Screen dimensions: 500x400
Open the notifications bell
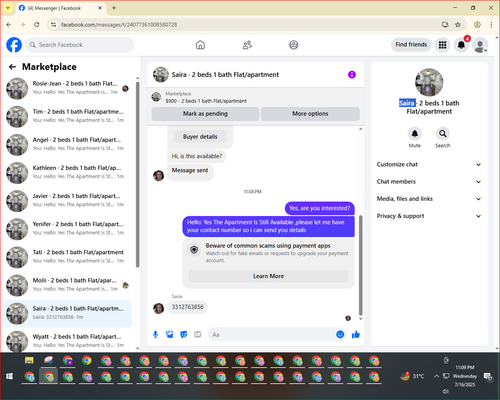[x=461, y=45]
